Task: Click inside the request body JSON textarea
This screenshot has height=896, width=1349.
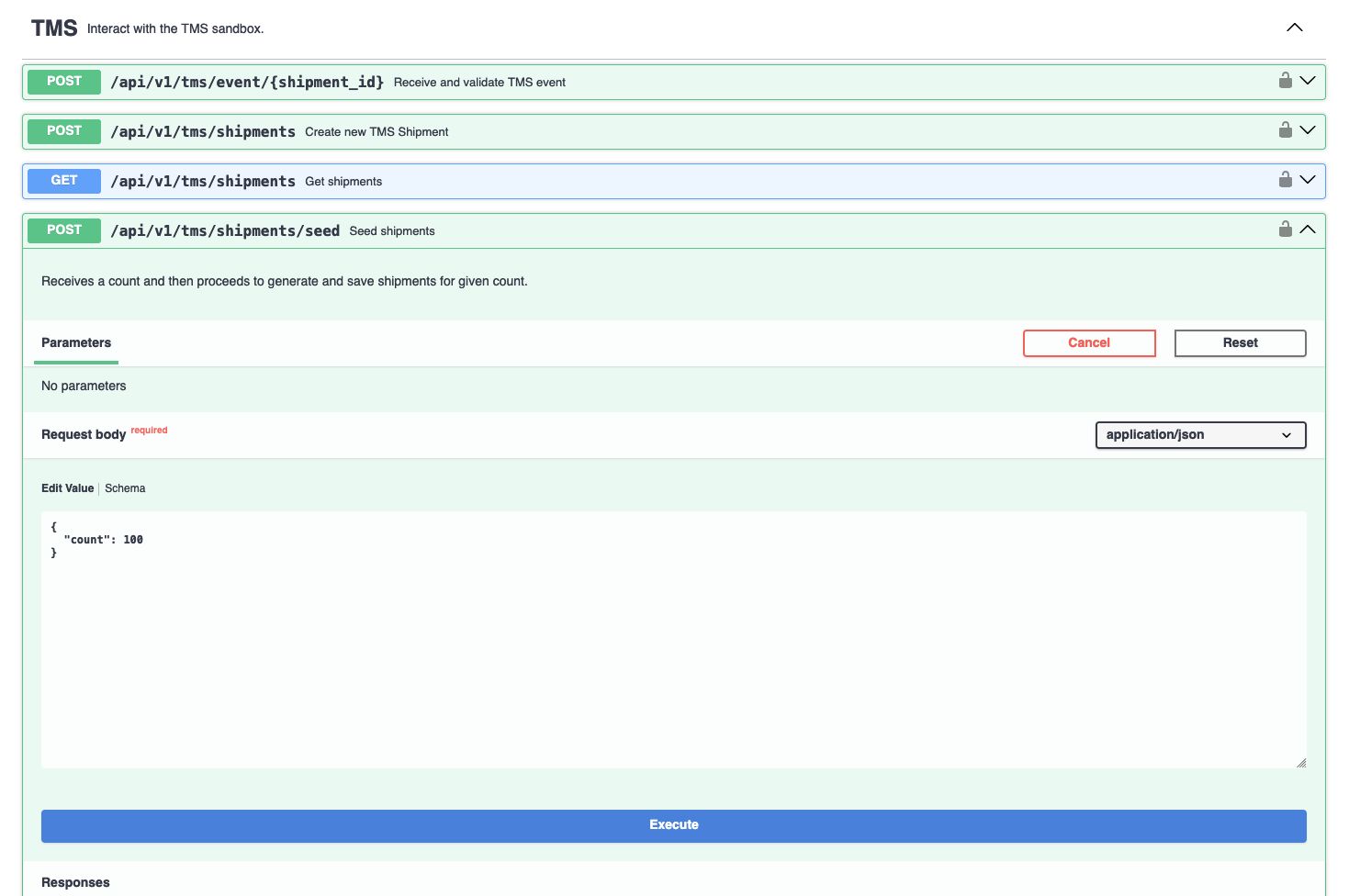Action: click(x=673, y=643)
